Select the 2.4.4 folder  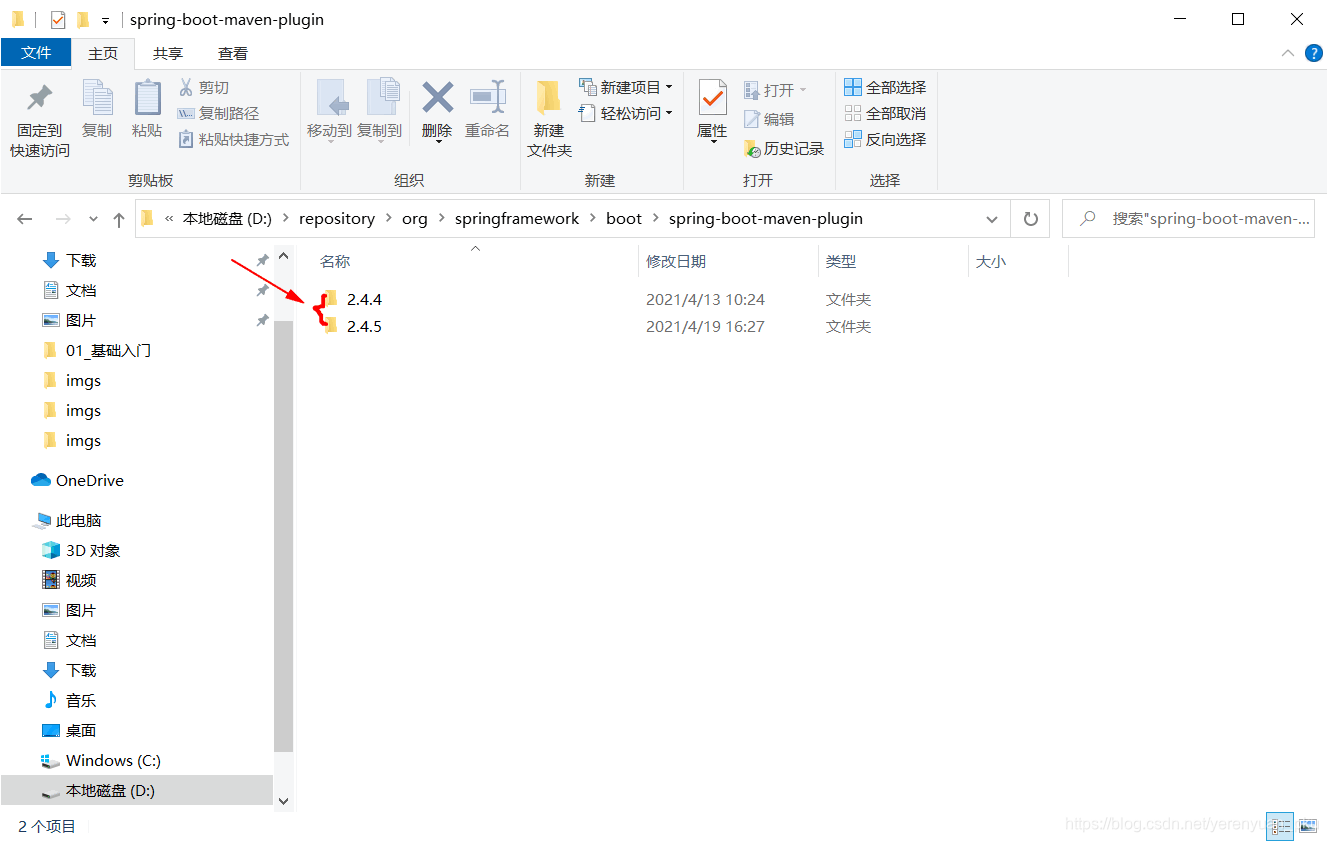[364, 299]
